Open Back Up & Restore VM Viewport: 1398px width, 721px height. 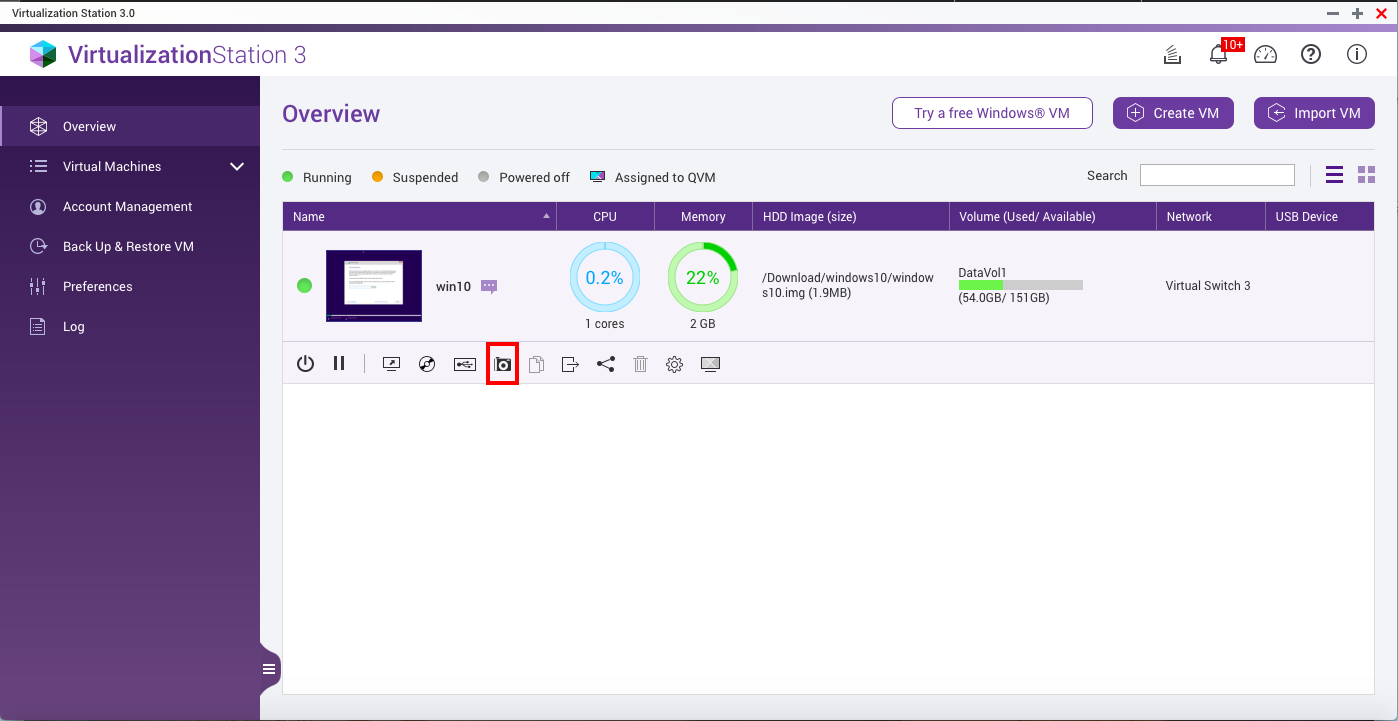coord(130,246)
